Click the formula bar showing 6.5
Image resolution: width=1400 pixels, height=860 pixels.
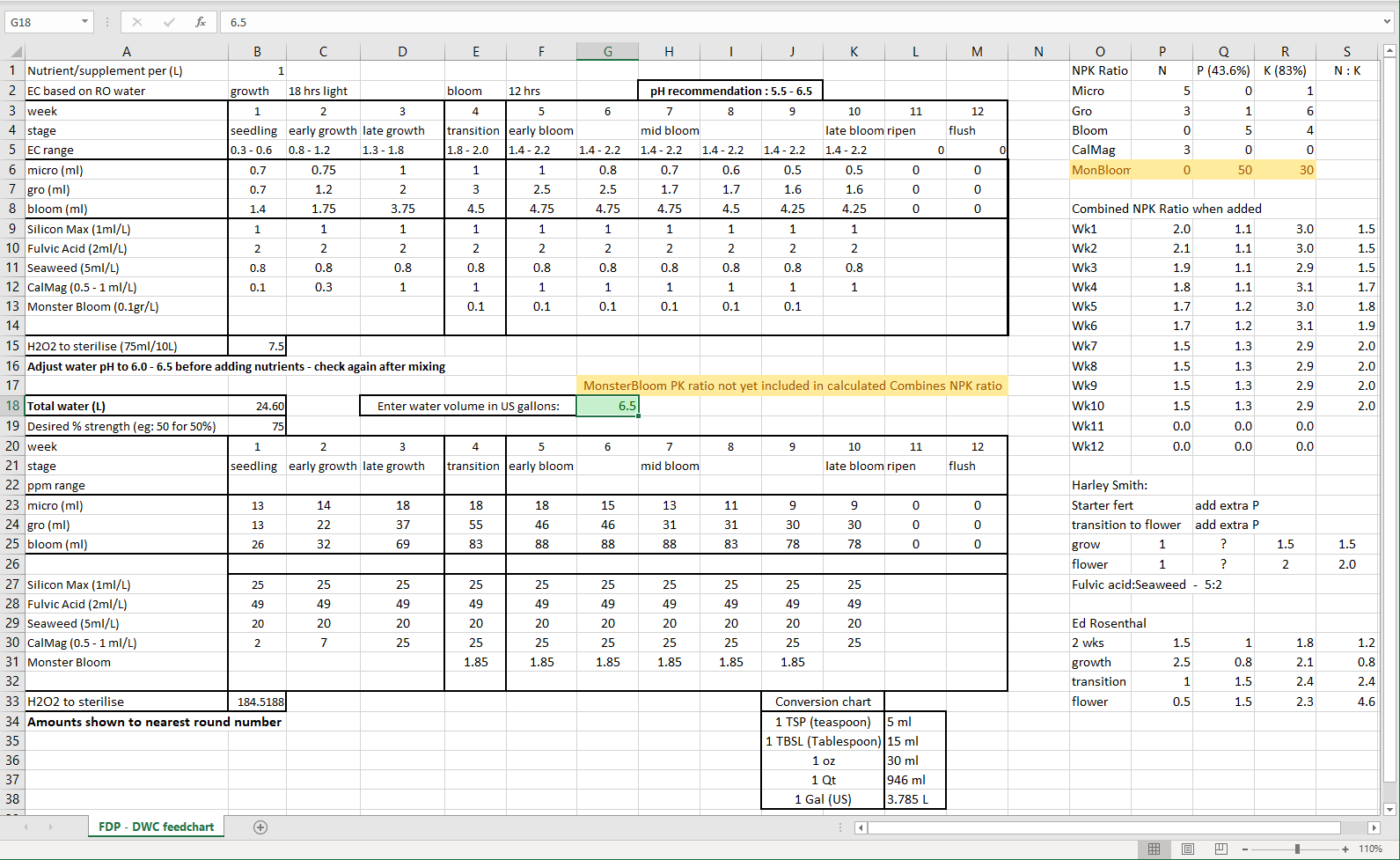click(801, 22)
